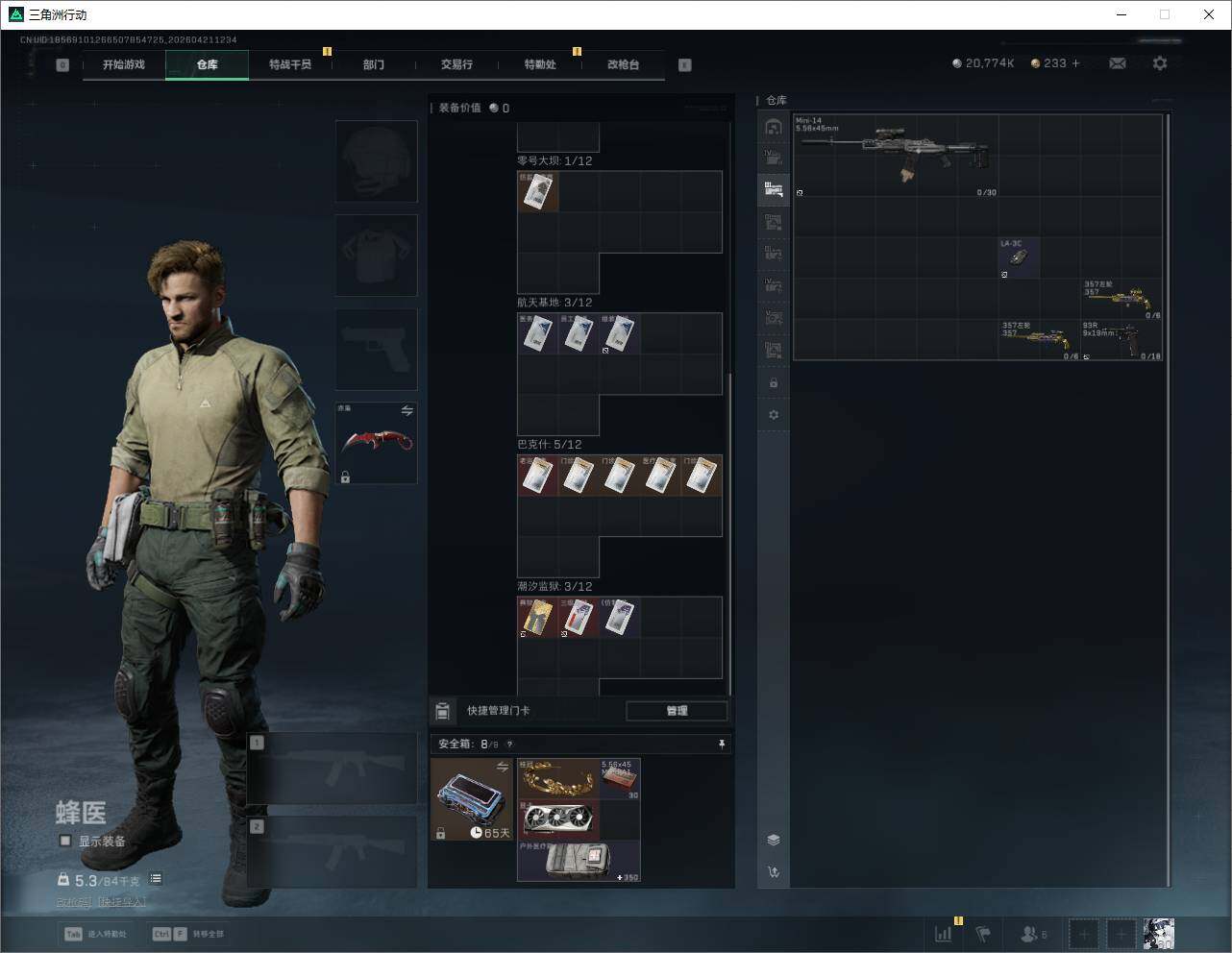Open the stats bar chart icon
Image resolution: width=1232 pixels, height=953 pixels.
click(944, 934)
